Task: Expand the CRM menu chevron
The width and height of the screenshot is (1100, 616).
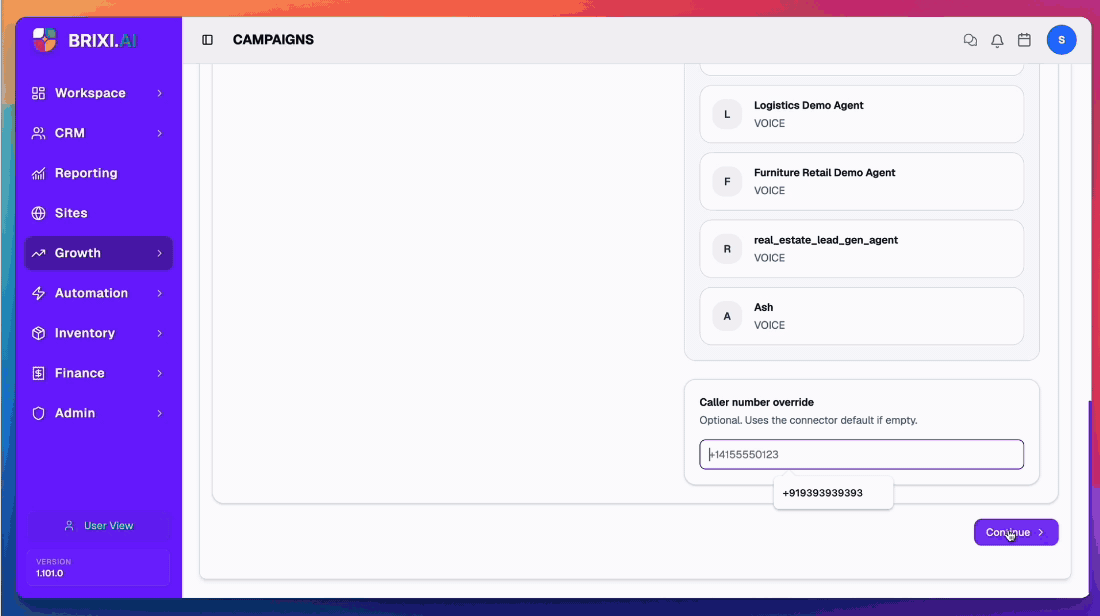Action: [x=160, y=133]
